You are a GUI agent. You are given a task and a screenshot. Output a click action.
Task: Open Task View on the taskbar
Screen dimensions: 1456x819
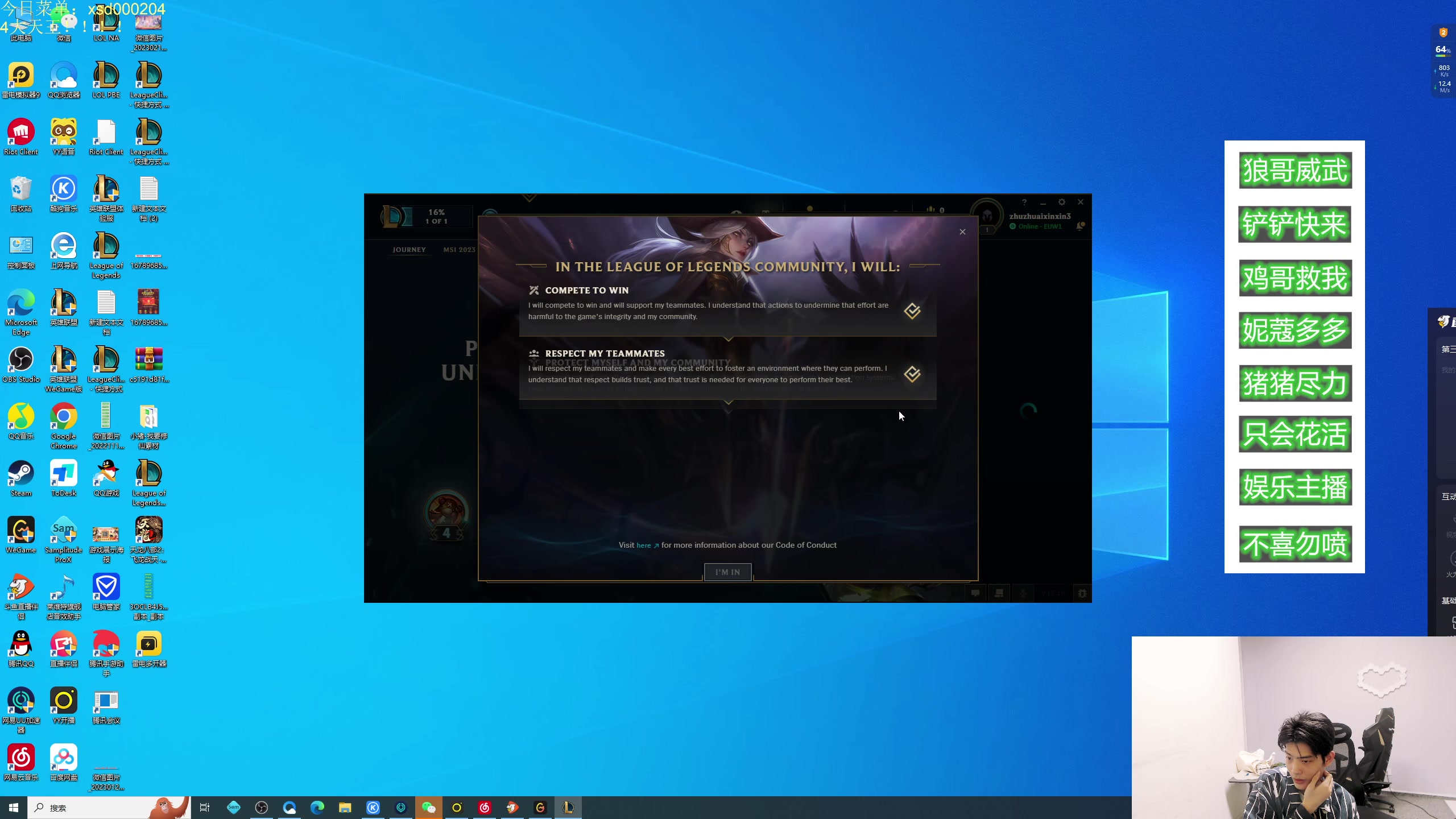[205, 808]
